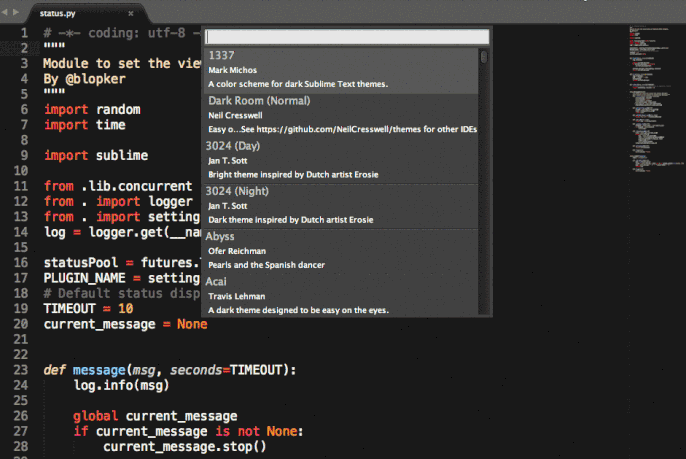Click 'current_message = None' assignment line
This screenshot has width=686, height=459.
[x=126, y=324]
